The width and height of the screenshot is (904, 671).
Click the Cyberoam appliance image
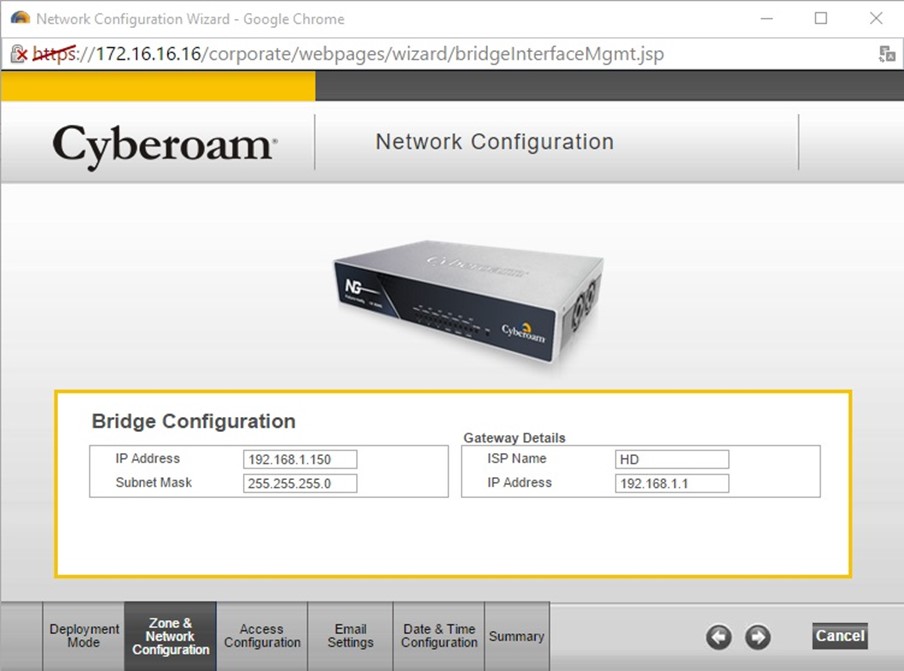click(468, 301)
